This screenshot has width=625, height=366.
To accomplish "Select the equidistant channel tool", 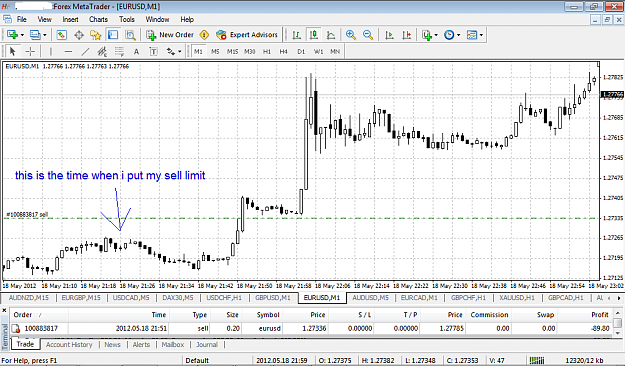I will point(102,51).
